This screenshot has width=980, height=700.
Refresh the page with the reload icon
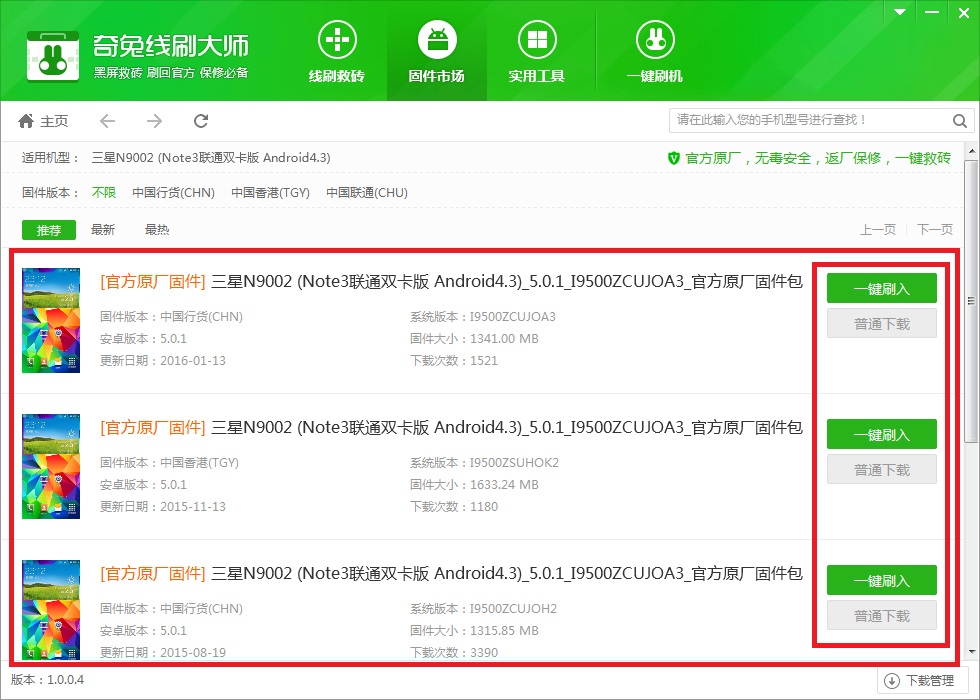(x=201, y=121)
